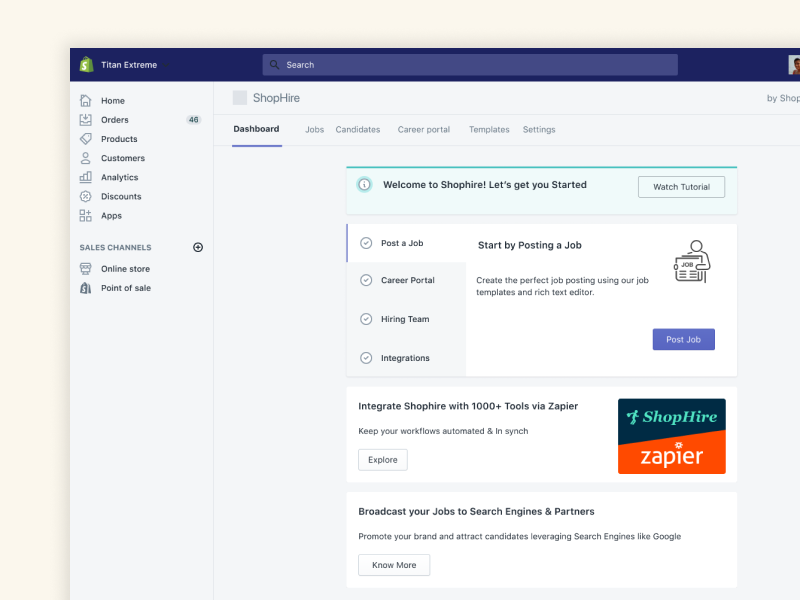Click the Know More button
The width and height of the screenshot is (800, 600).
coord(394,565)
